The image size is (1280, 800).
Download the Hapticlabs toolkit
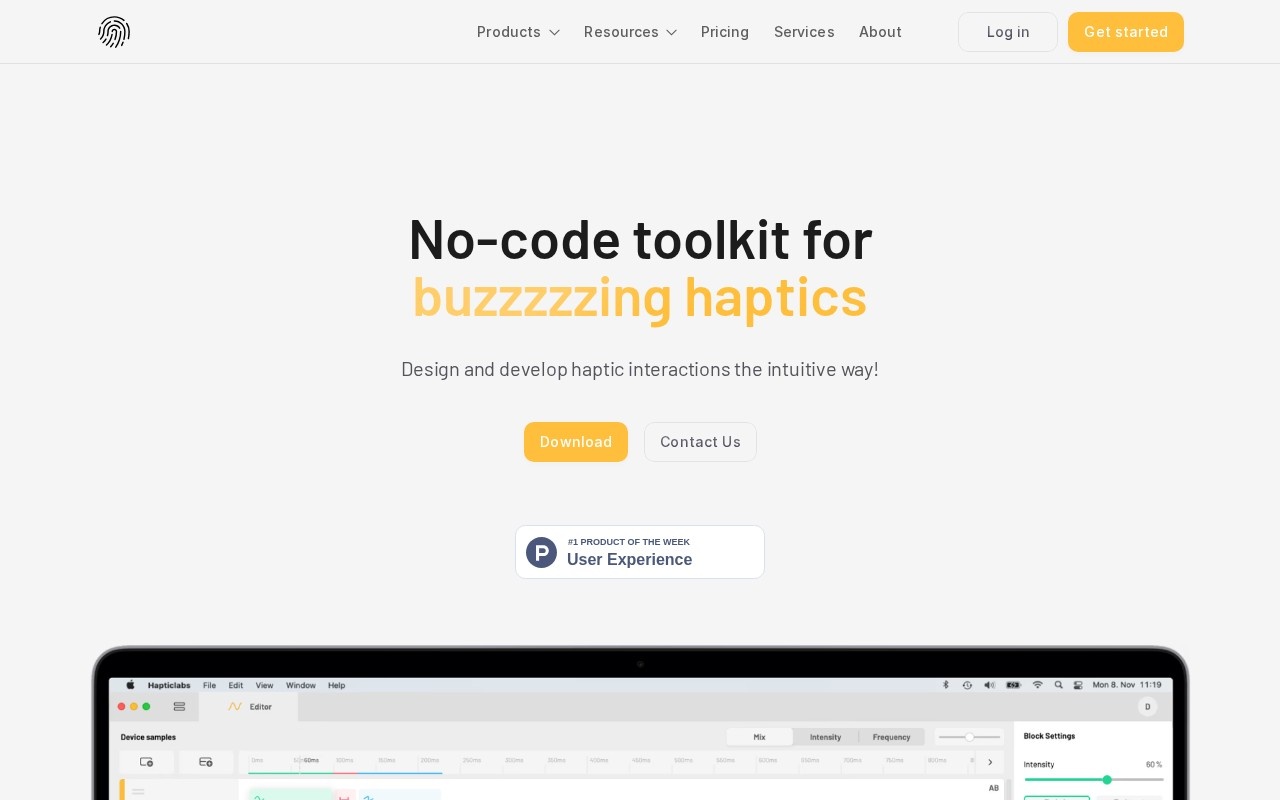pyautogui.click(x=576, y=442)
